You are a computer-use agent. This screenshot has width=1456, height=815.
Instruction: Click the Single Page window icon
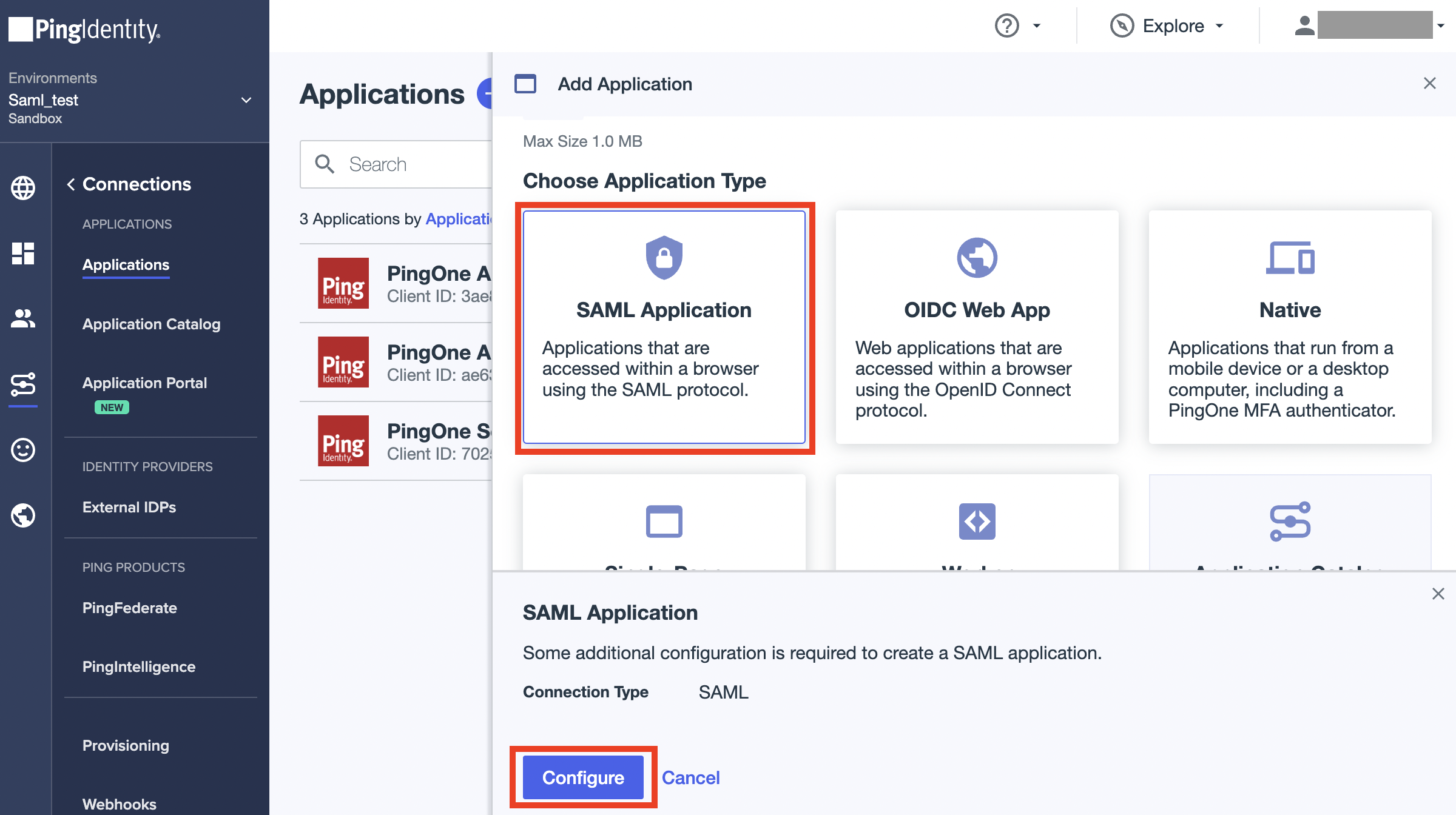(x=664, y=521)
